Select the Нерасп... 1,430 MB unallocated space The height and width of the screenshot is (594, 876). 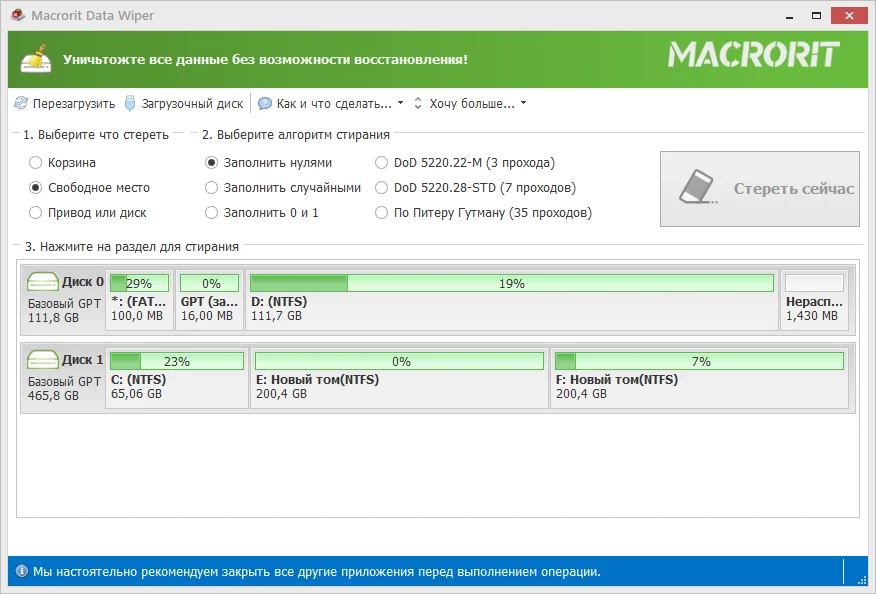[x=815, y=300]
